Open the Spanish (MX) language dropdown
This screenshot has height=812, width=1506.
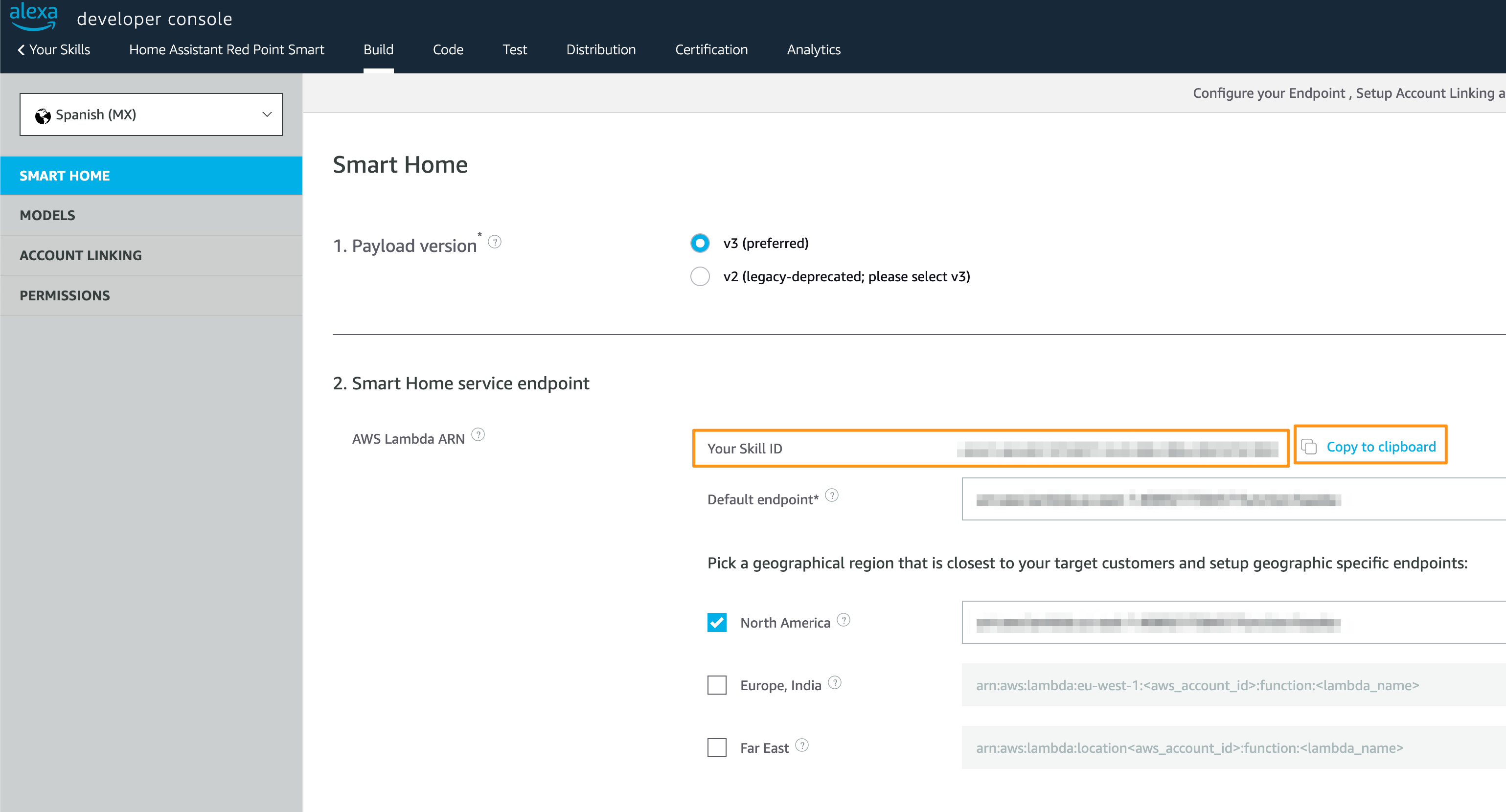coord(150,114)
